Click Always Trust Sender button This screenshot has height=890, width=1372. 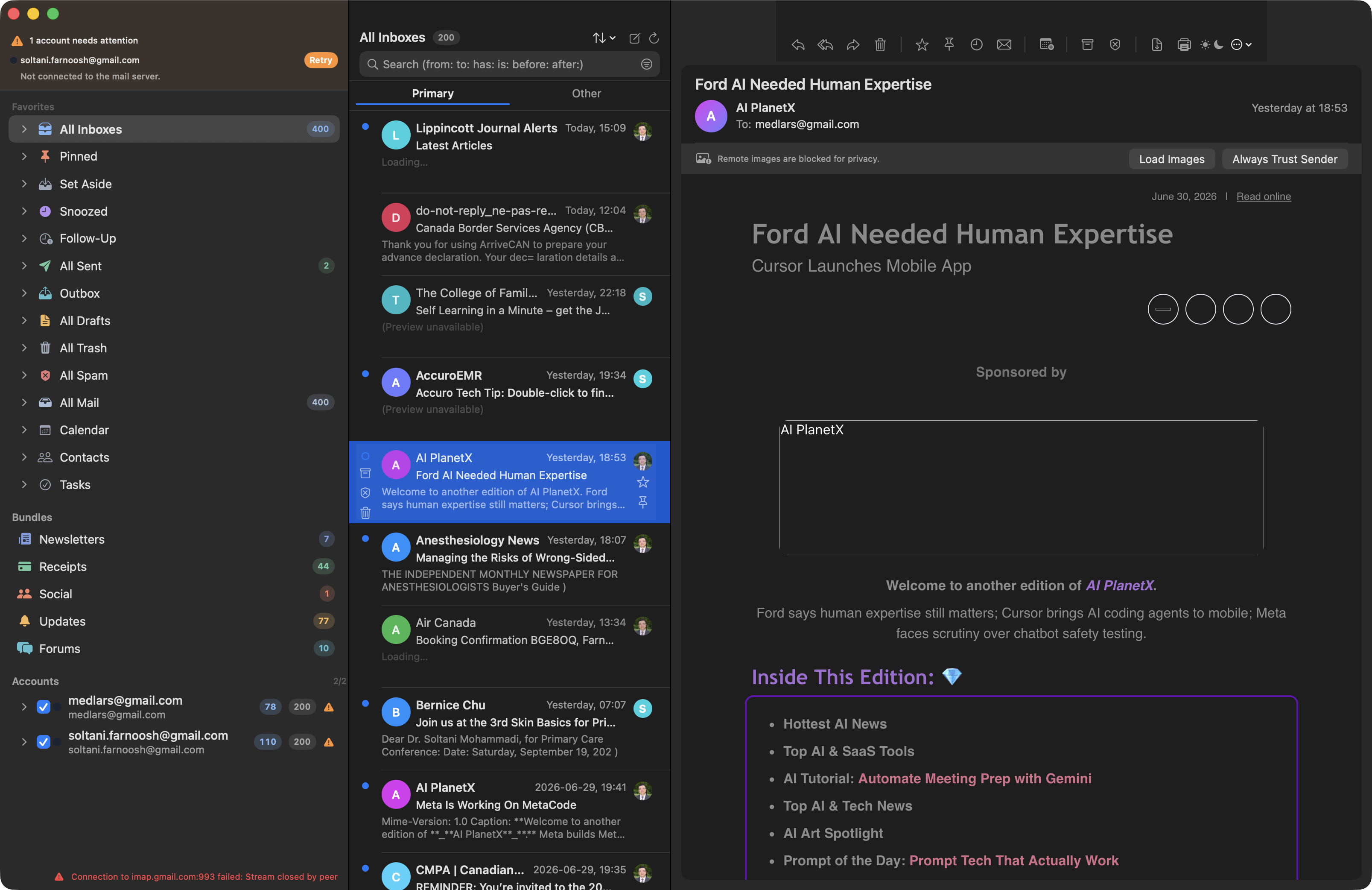(1284, 159)
